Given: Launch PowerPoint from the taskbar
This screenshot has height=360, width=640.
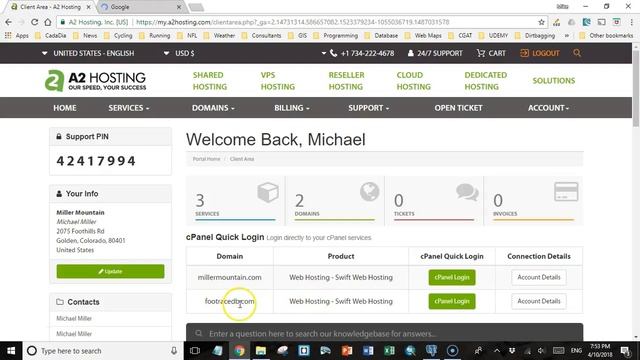Looking at the screenshot, I should (x=347, y=351).
